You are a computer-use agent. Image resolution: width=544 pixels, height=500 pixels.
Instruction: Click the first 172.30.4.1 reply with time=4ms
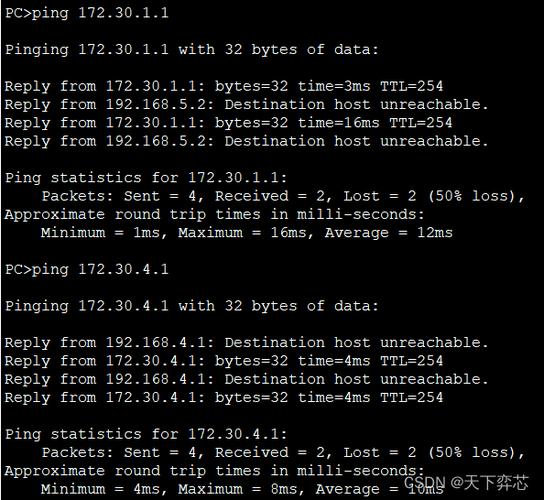(224, 361)
